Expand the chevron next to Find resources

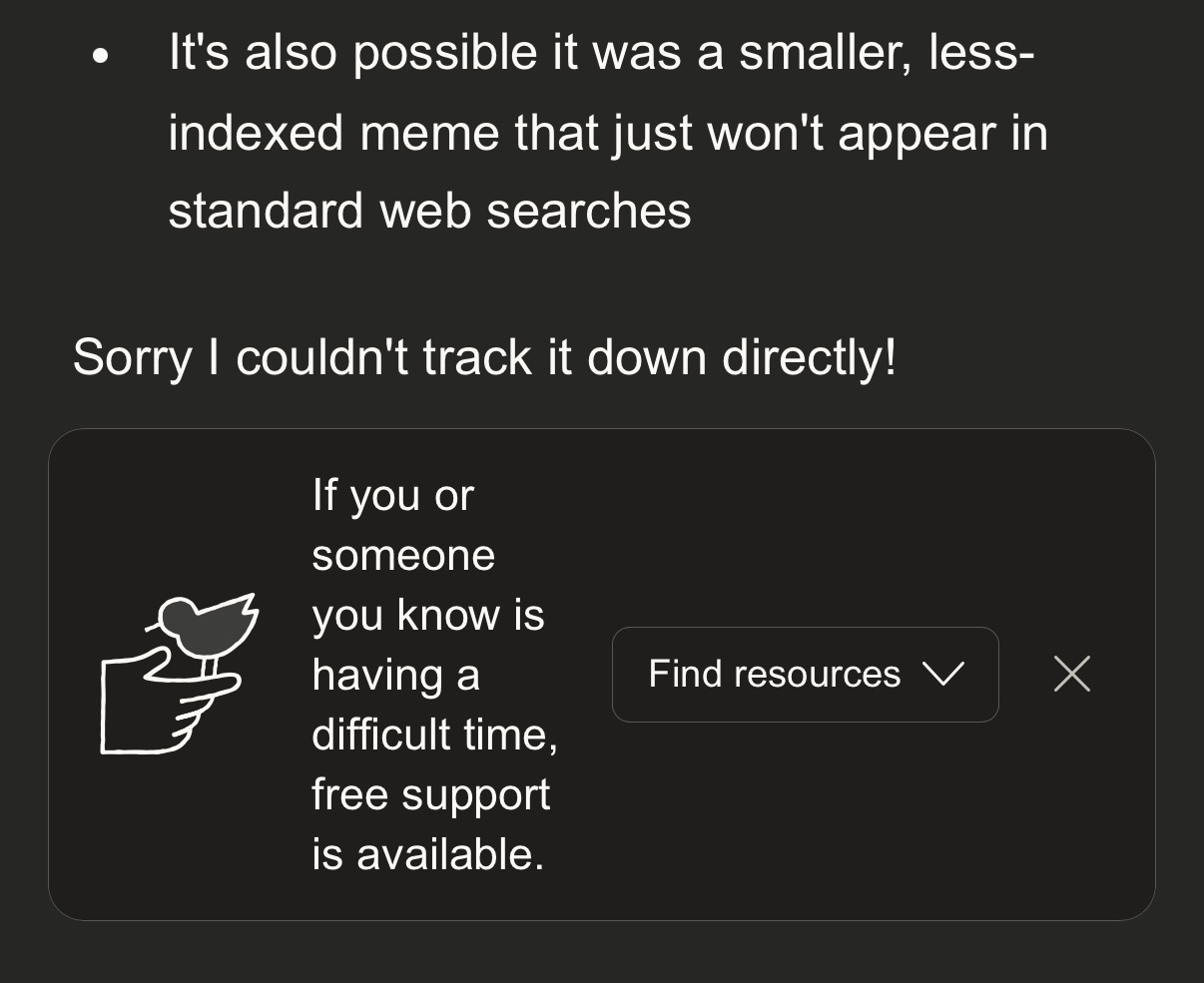(943, 675)
